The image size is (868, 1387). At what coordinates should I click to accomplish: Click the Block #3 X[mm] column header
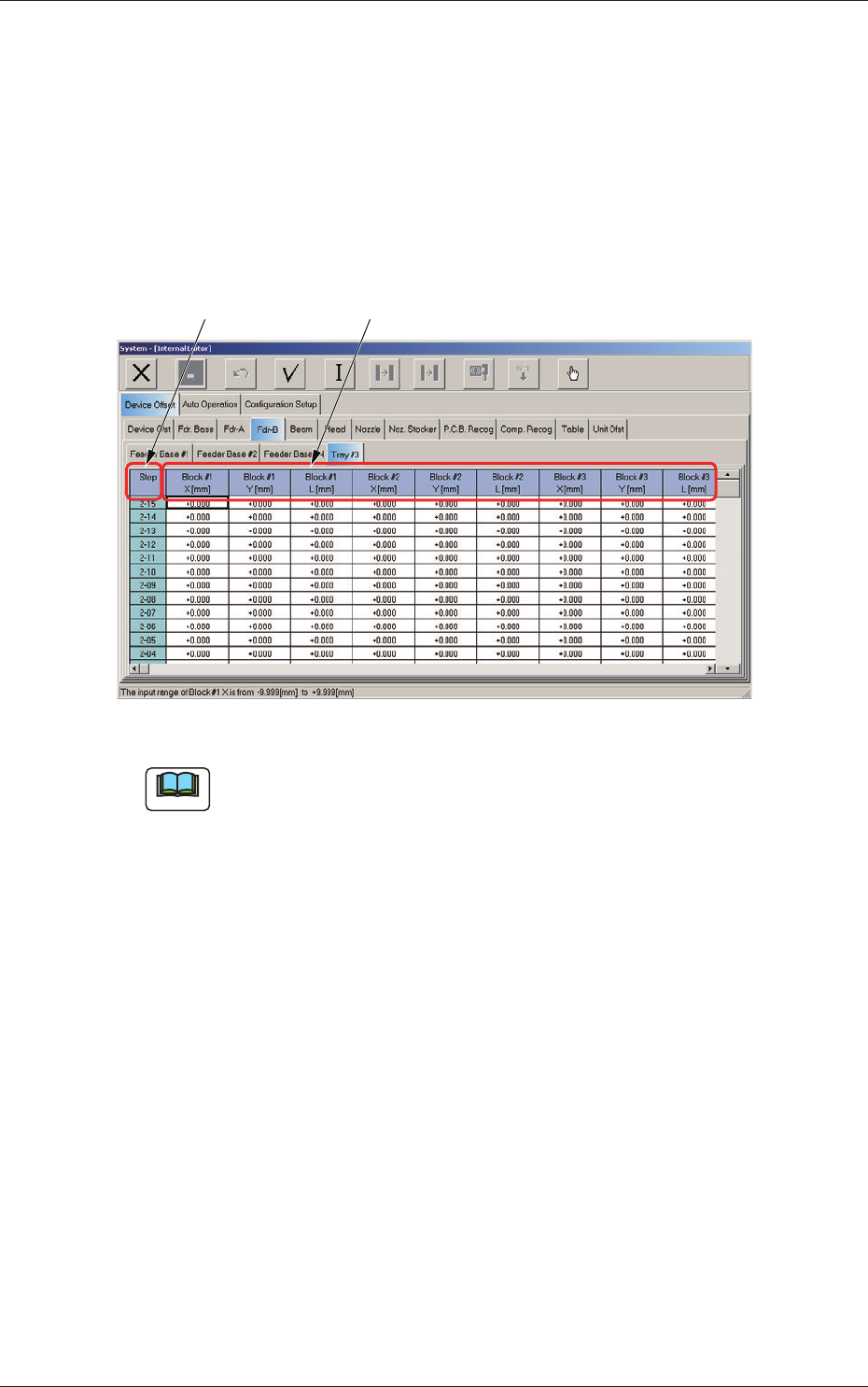click(570, 483)
